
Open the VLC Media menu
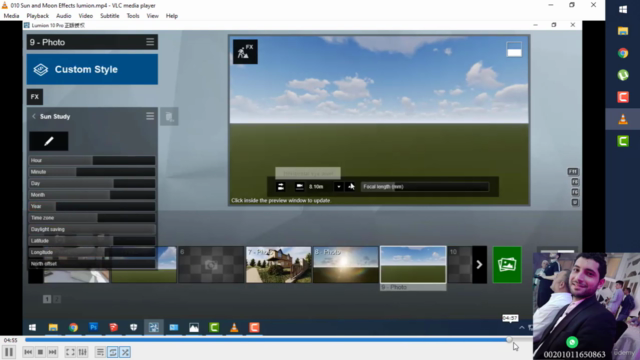(11, 16)
